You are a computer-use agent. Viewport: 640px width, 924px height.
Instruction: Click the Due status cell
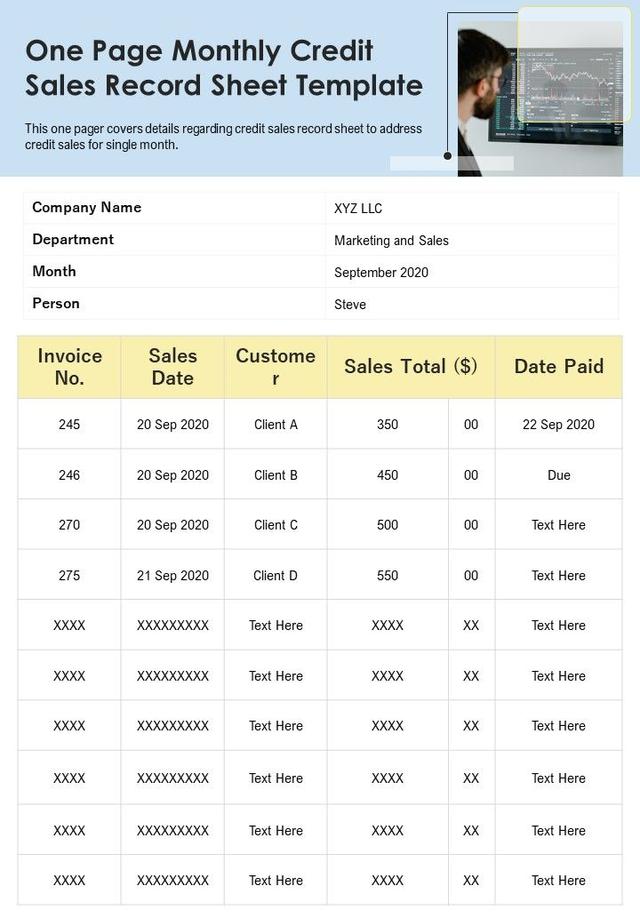[558, 476]
